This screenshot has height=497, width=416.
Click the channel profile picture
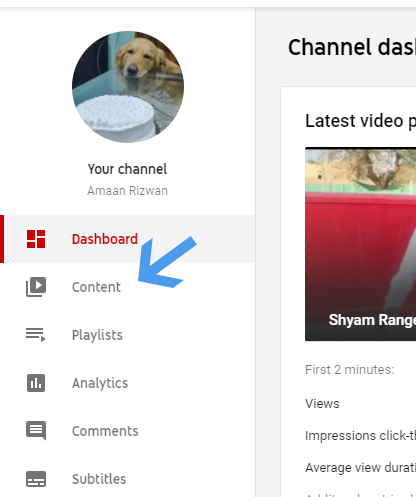128,87
